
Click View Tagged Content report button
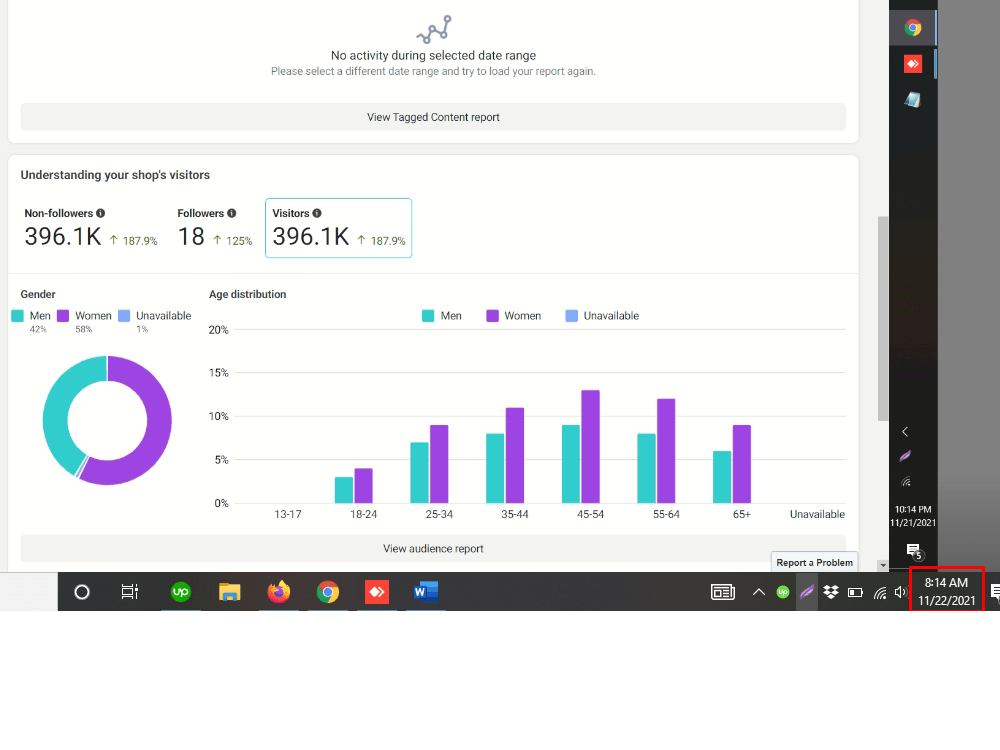tap(433, 117)
